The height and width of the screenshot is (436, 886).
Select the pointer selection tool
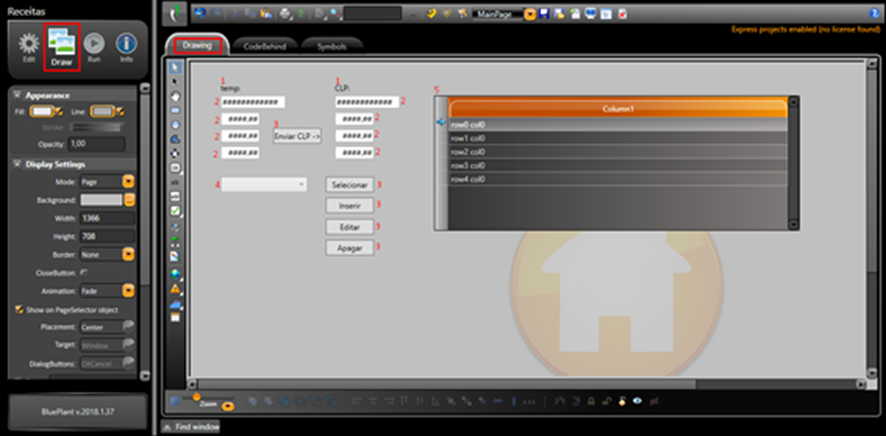click(176, 67)
